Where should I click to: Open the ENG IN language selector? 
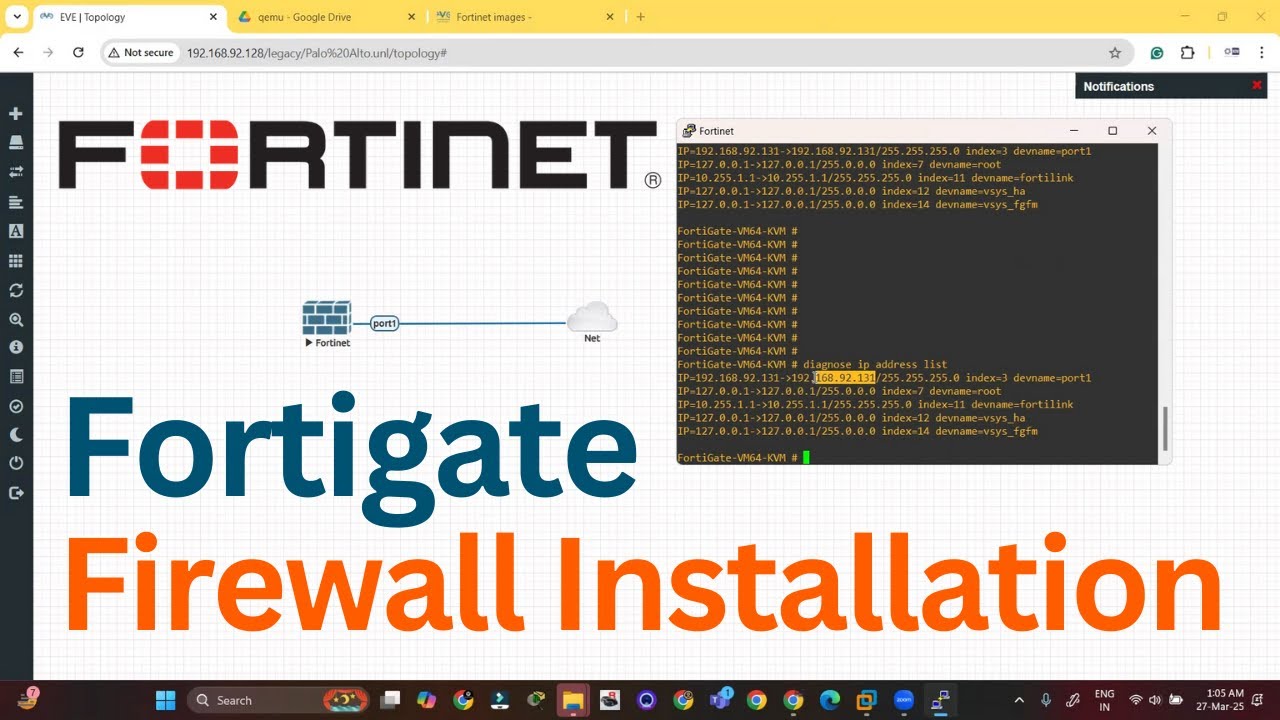(x=1104, y=699)
